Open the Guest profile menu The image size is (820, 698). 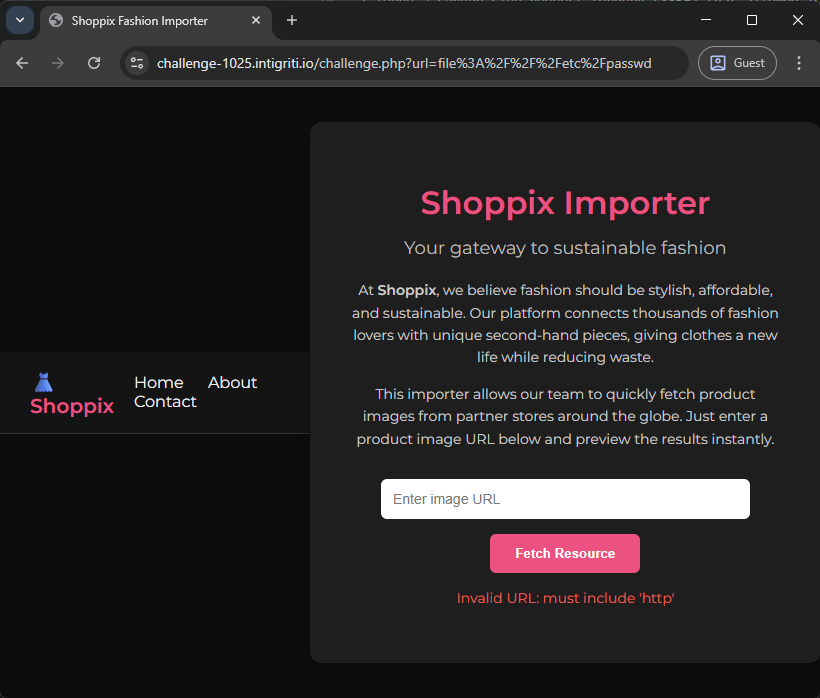(737, 63)
